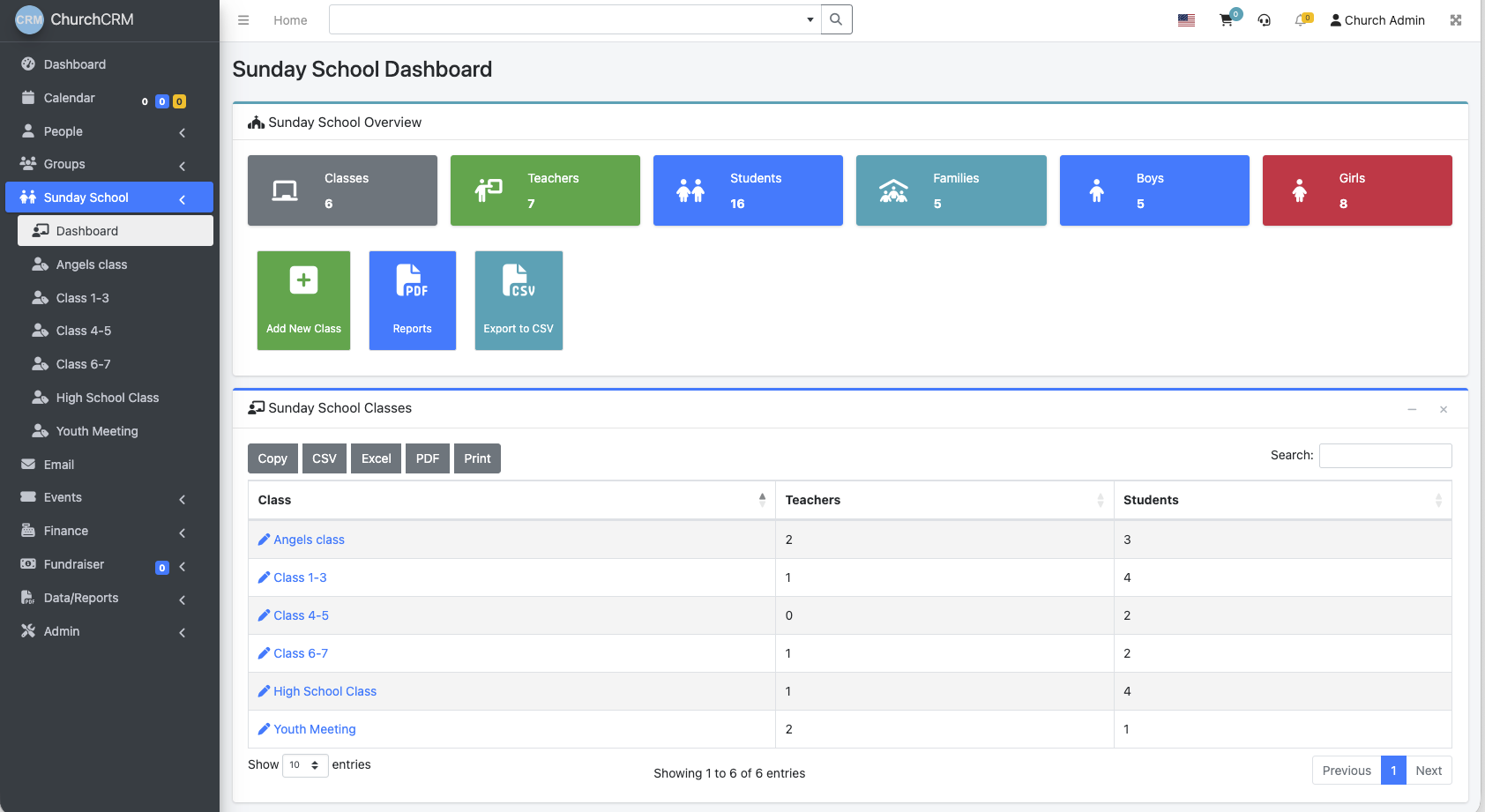
Task: Sort the table by Teachers column
Action: (x=944, y=500)
